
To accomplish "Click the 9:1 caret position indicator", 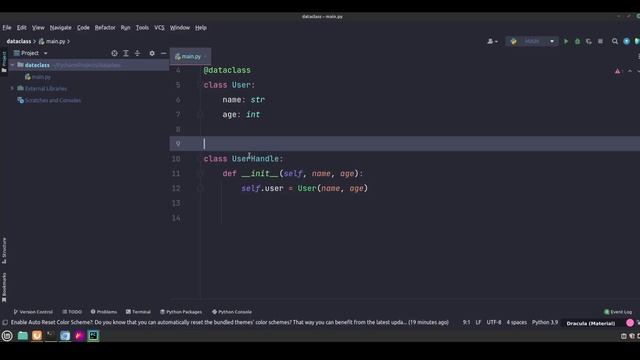I will click(466, 322).
